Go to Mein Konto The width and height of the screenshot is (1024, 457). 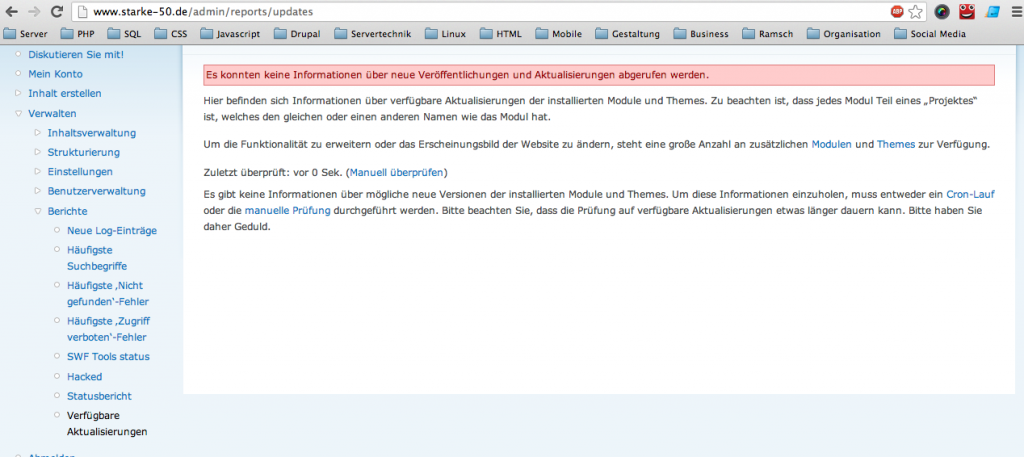click(x=55, y=74)
